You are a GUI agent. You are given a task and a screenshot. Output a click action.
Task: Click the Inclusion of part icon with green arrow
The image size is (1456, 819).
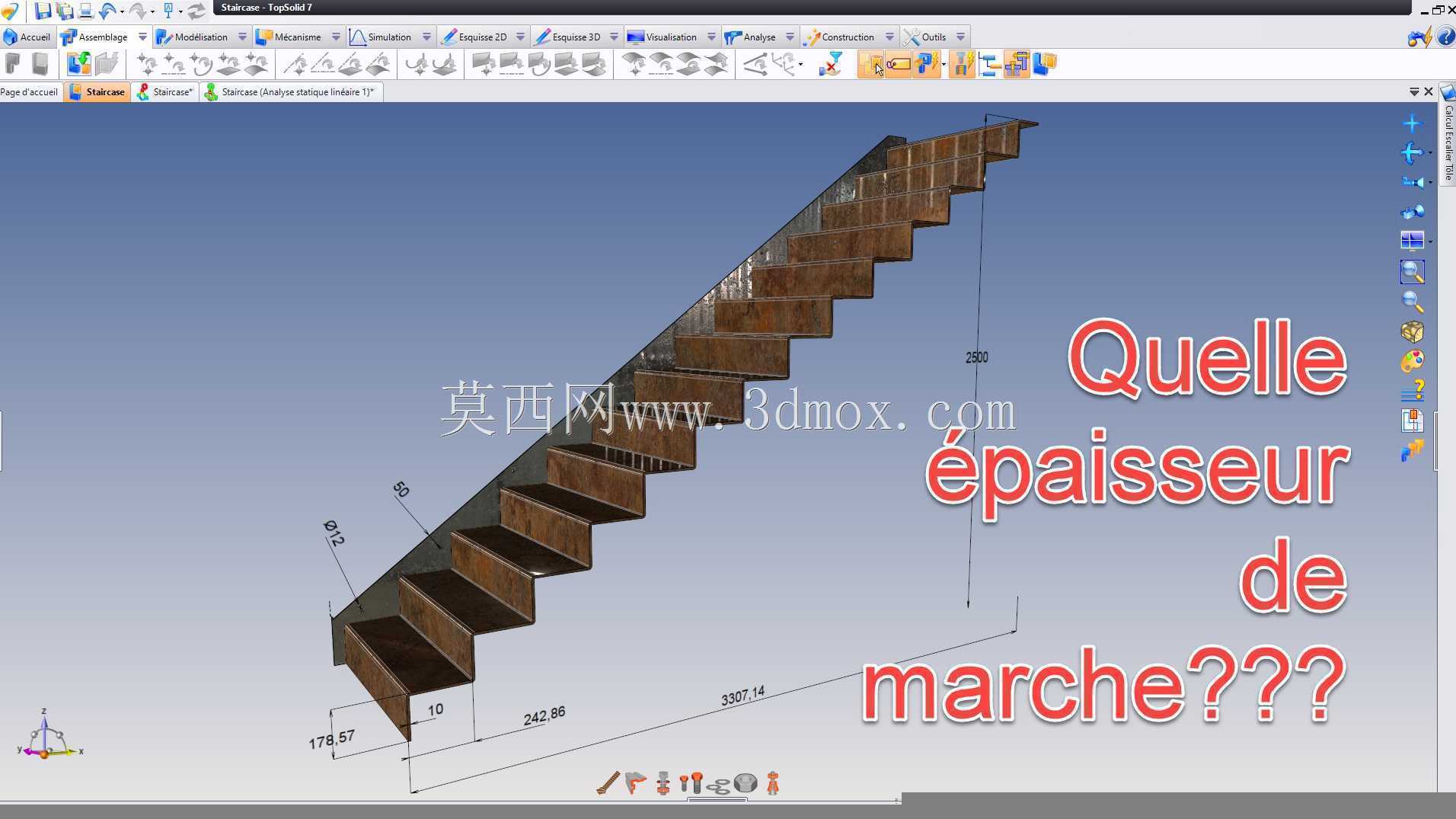click(78, 64)
